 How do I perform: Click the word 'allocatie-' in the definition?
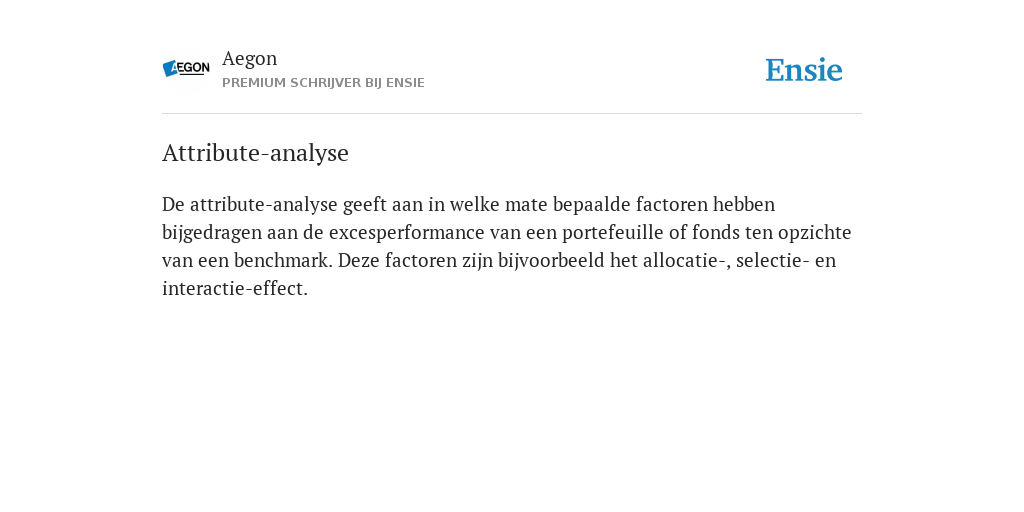(x=684, y=261)
